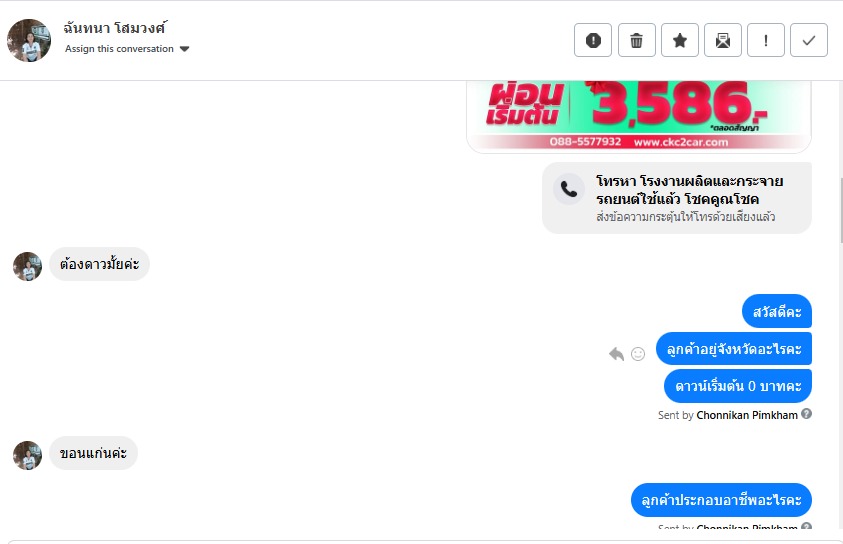Open ฉันทนา โสมวงศ์ profile name

tap(115, 28)
